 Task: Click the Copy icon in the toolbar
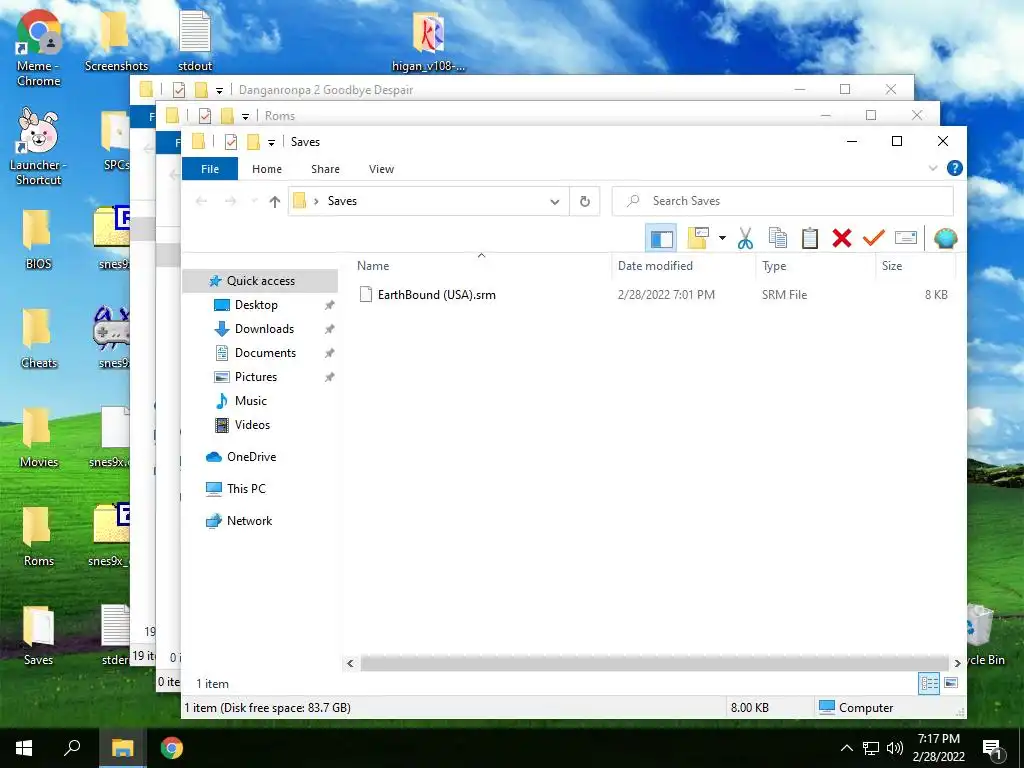[777, 238]
